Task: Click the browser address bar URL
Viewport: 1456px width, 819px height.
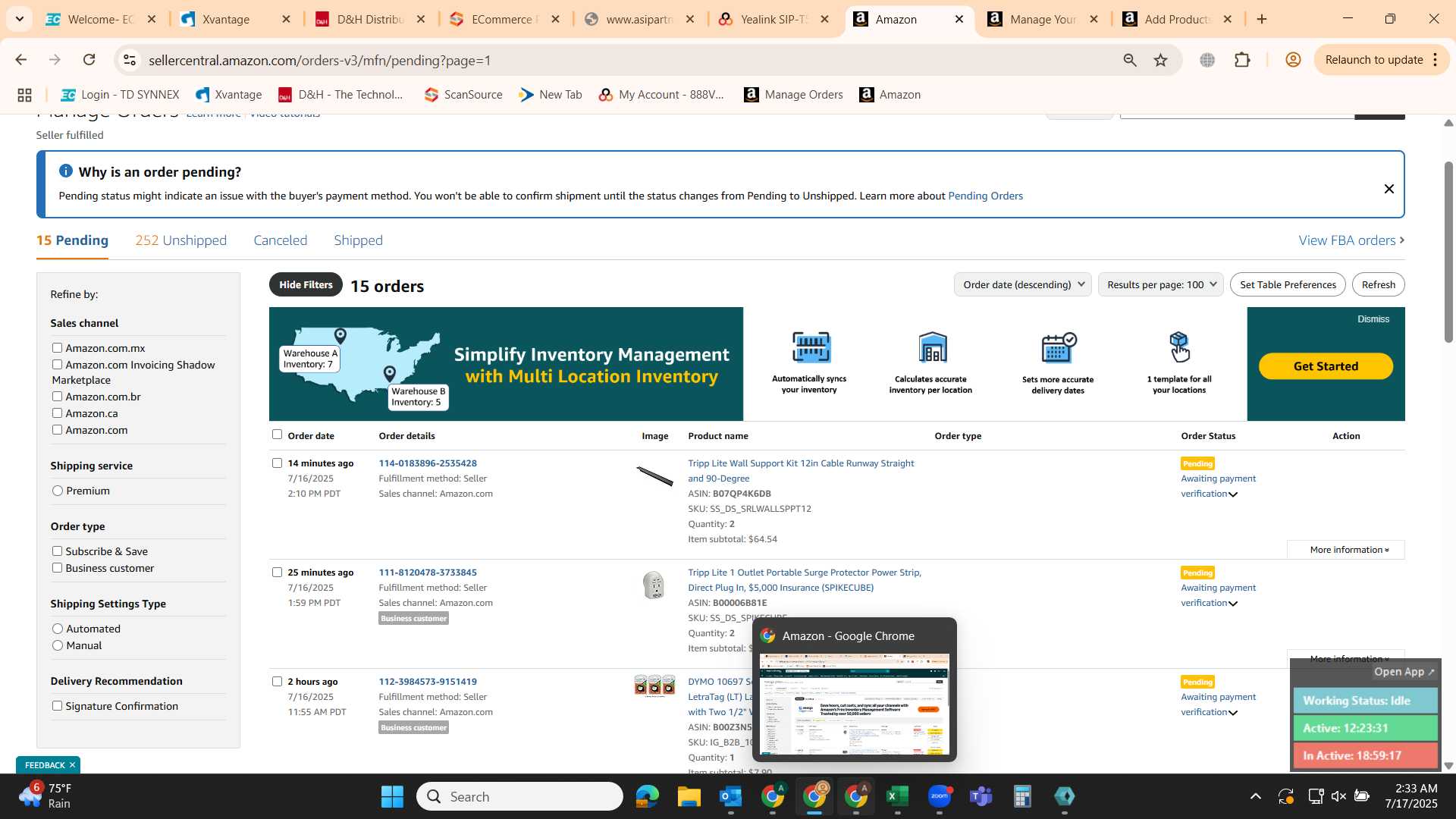Action: (320, 60)
